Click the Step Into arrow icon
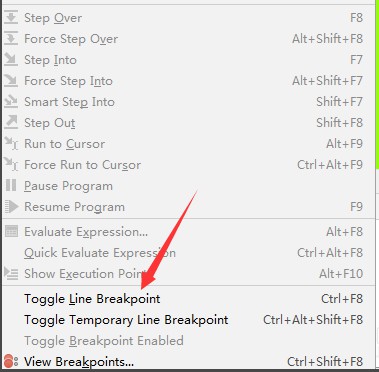The image size is (379, 372). (11, 60)
